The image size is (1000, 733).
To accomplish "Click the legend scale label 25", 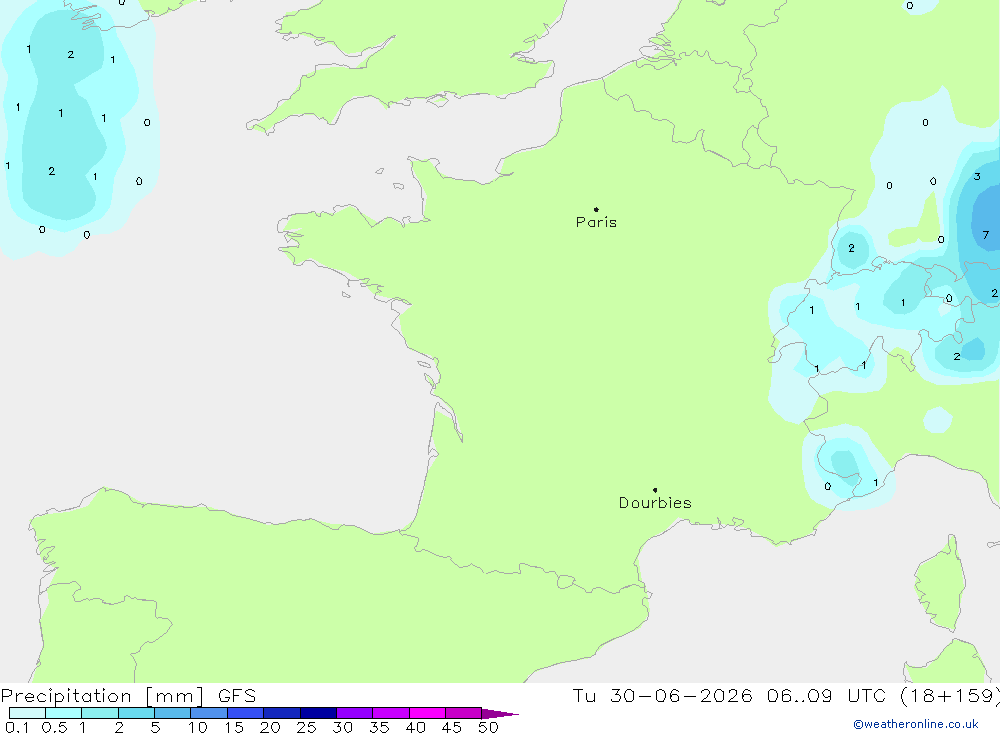I will click(306, 727).
